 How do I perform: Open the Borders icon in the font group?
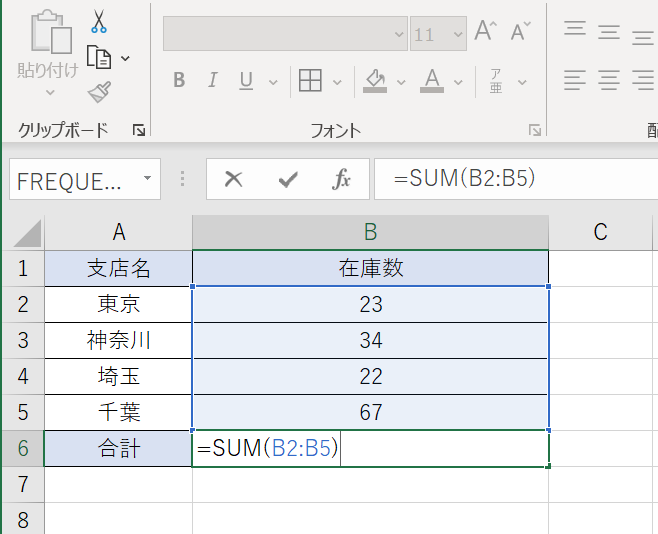(x=310, y=80)
